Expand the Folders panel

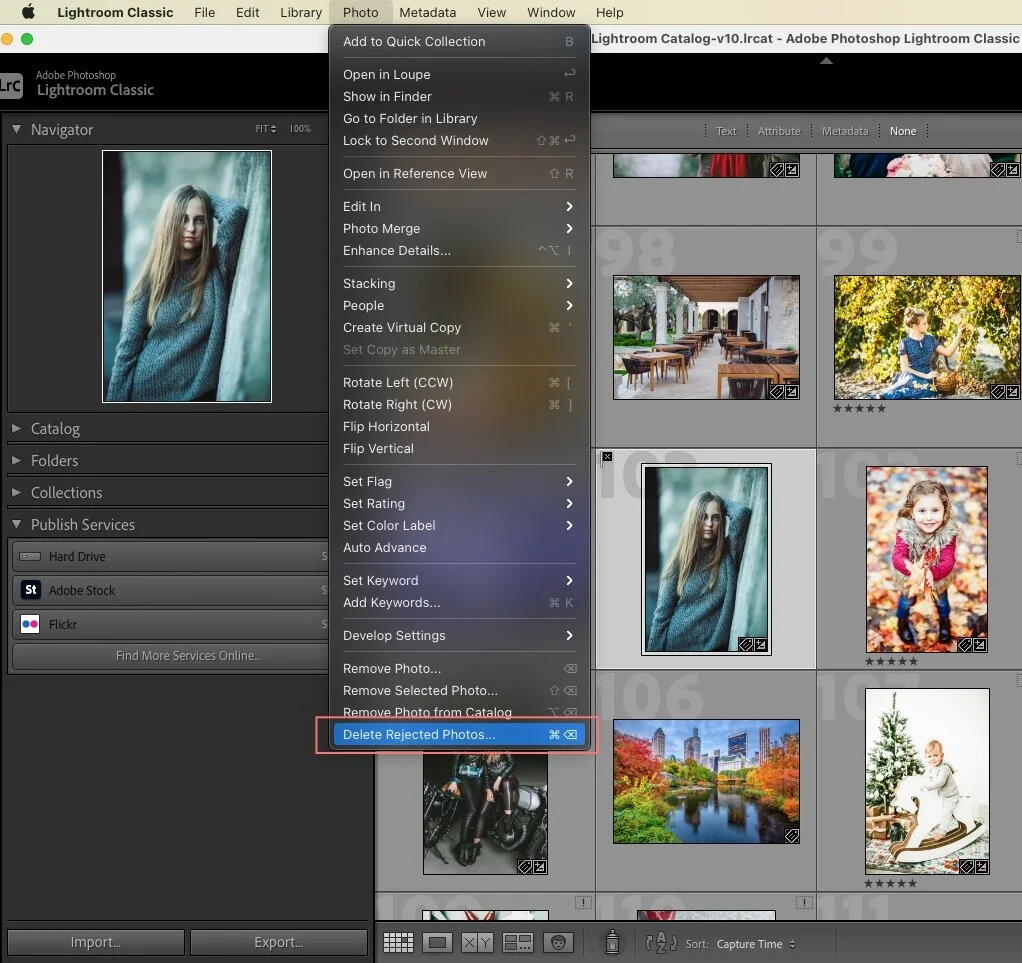coord(54,460)
